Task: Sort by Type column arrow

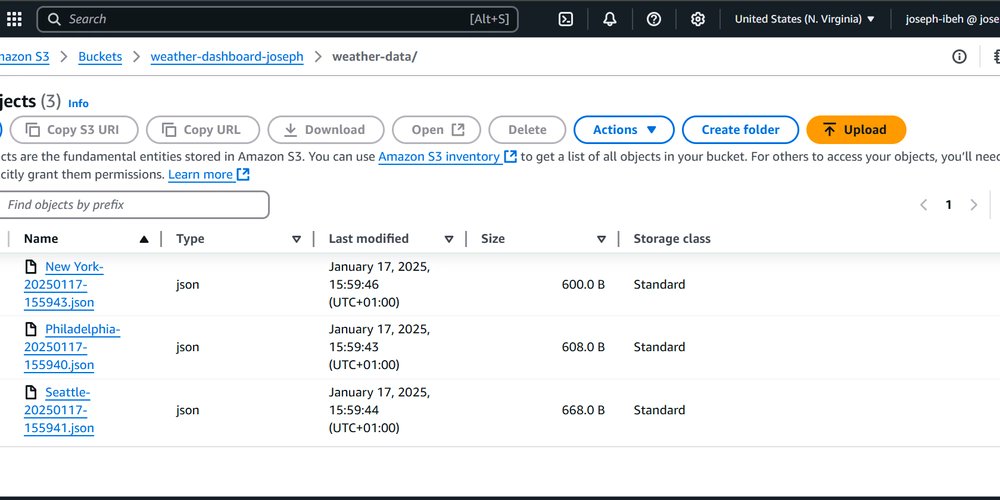Action: pyautogui.click(x=296, y=239)
